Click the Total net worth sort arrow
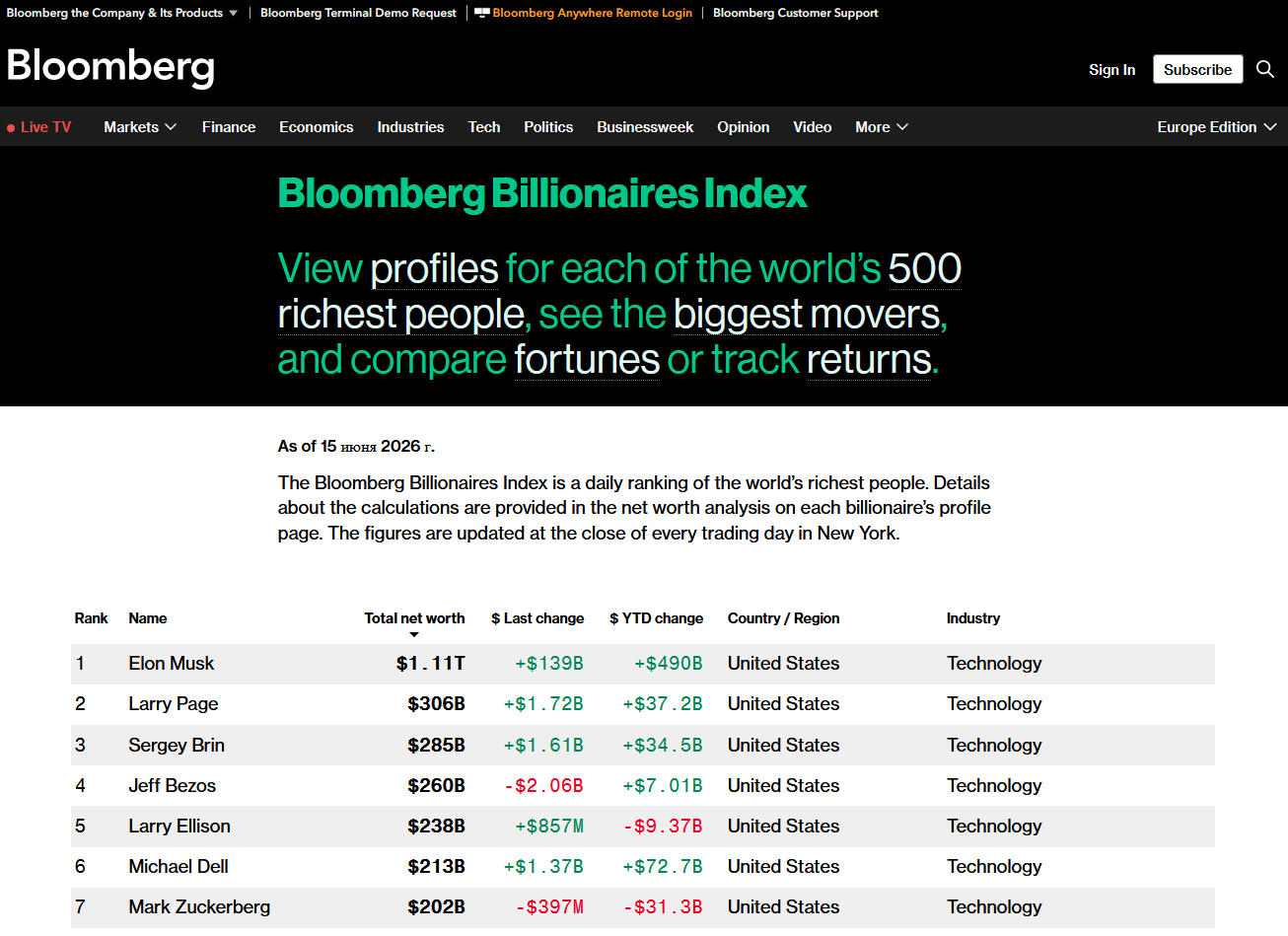The image size is (1288, 936). click(414, 634)
